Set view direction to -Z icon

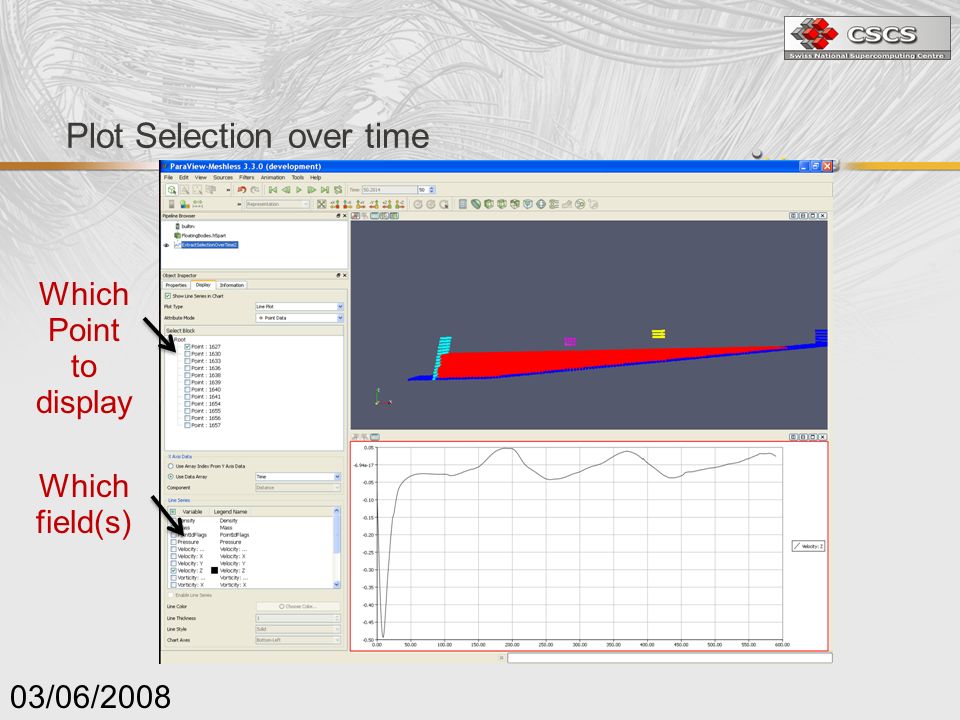pos(400,204)
